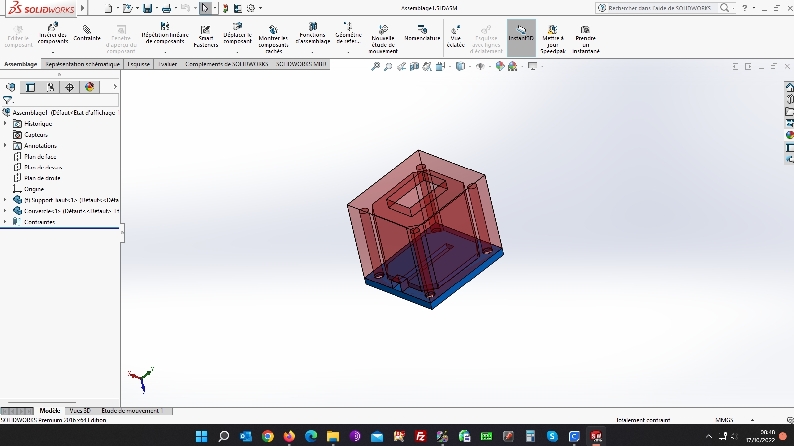Open the DisplayManager appearance tab
This screenshot has width=794, height=446.
[88, 87]
